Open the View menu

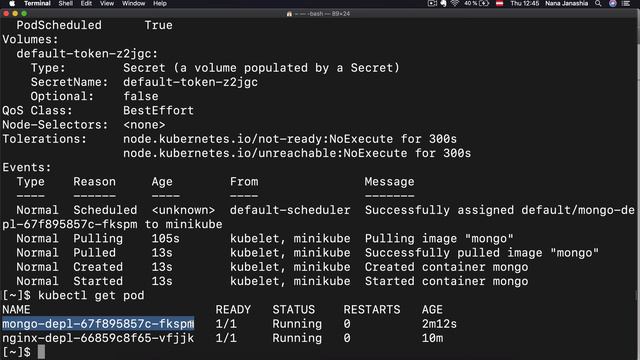tap(107, 3)
